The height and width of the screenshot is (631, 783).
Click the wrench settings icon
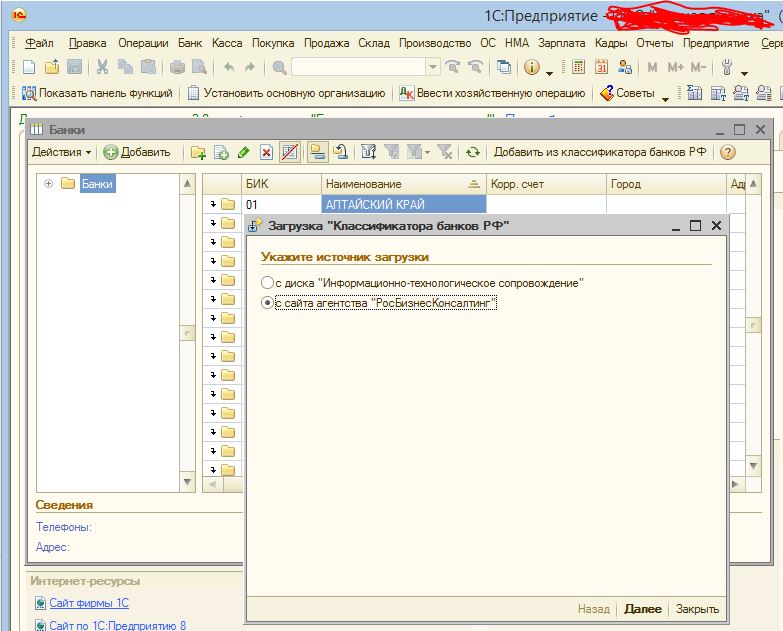coord(727,67)
